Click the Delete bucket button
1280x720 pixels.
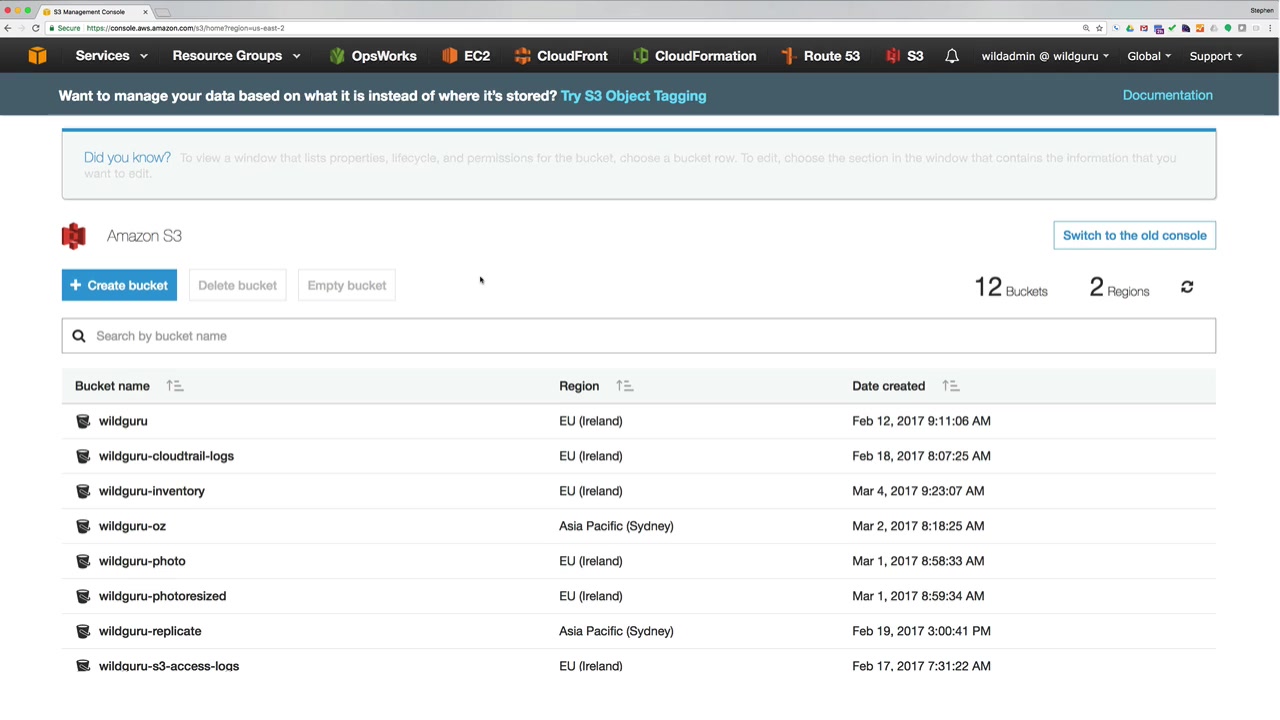pos(237,285)
